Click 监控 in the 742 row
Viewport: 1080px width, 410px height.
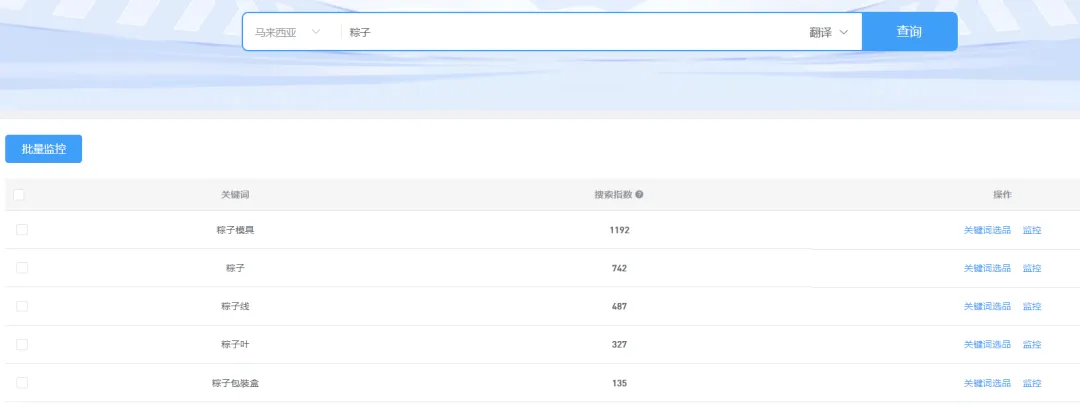[x=1032, y=268]
